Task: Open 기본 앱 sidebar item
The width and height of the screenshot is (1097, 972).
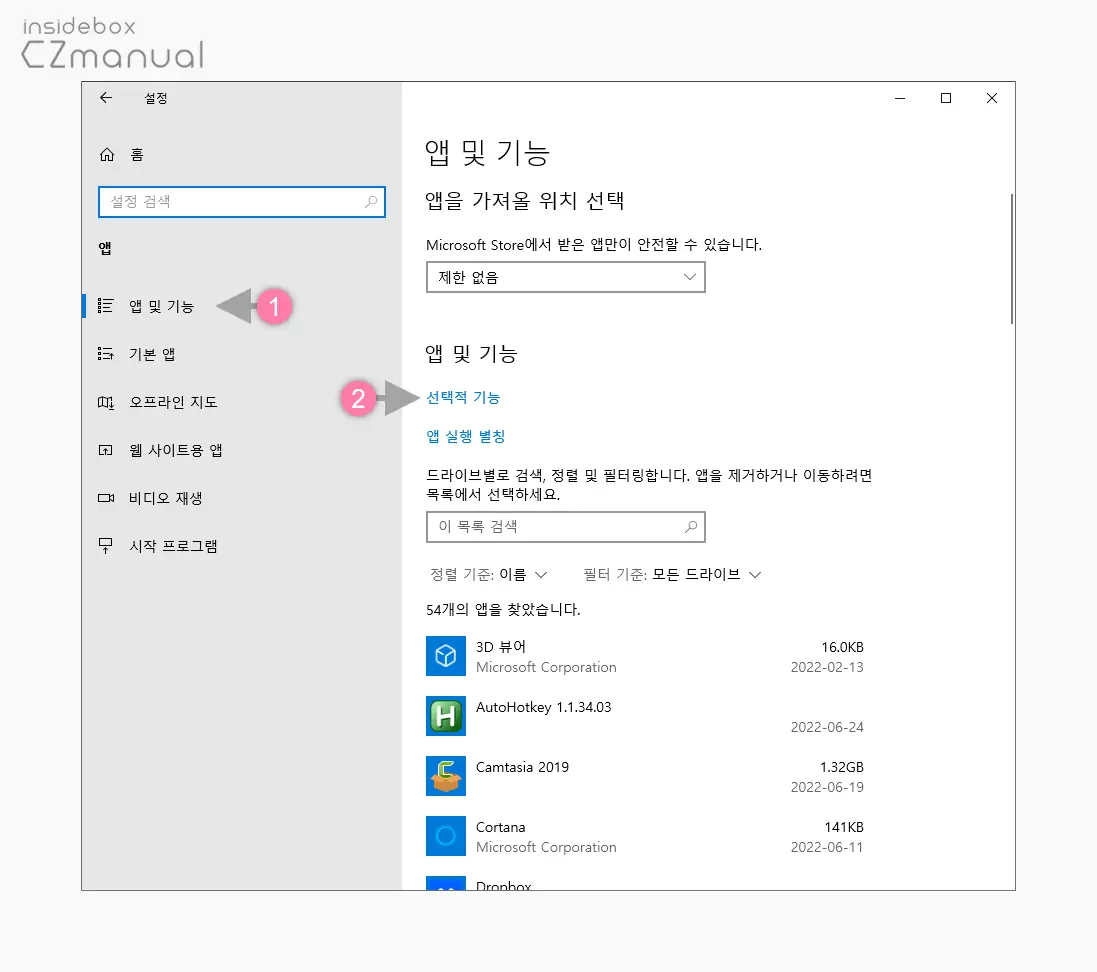Action: [x=241, y=354]
